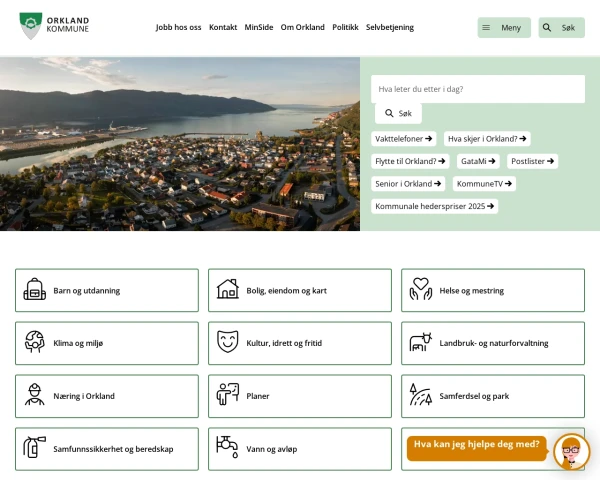
Task: Expand the Meny hamburger menu
Action: [x=503, y=28]
